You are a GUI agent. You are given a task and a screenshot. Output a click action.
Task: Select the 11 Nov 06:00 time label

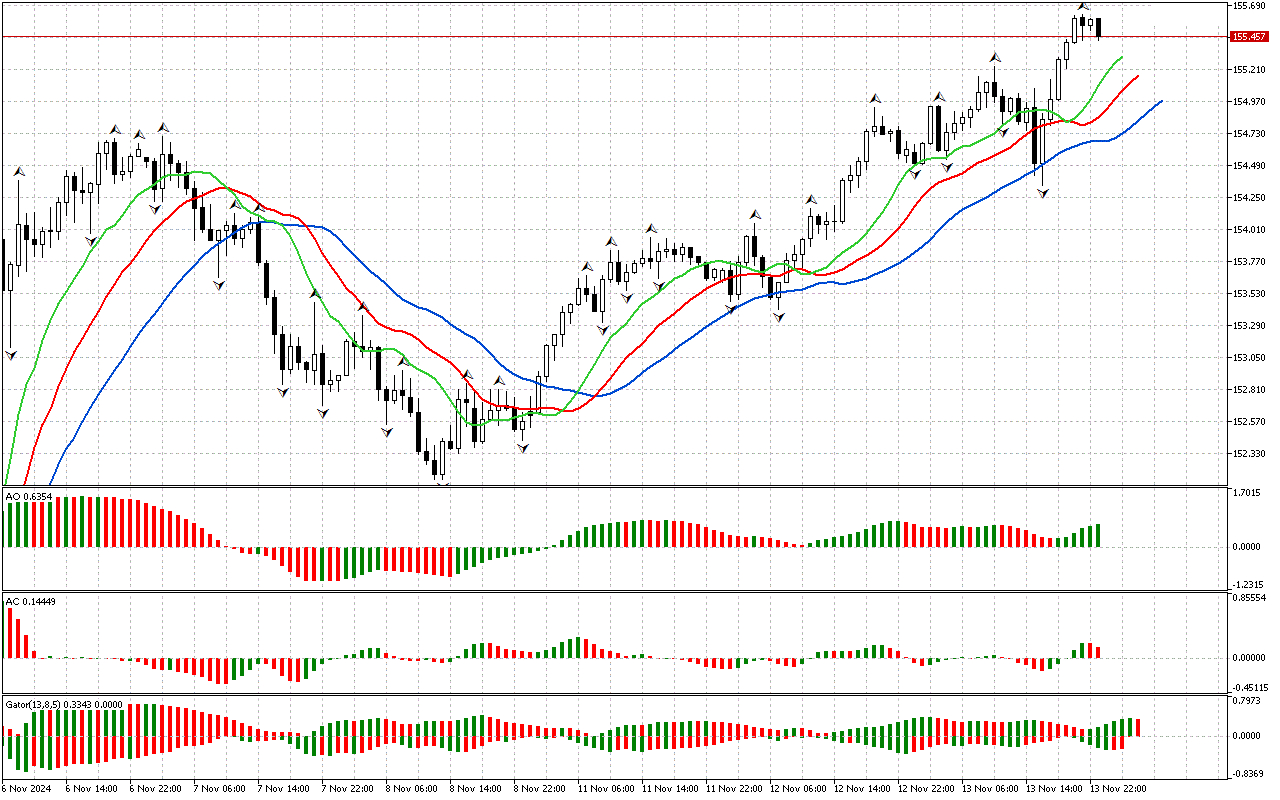(606, 789)
